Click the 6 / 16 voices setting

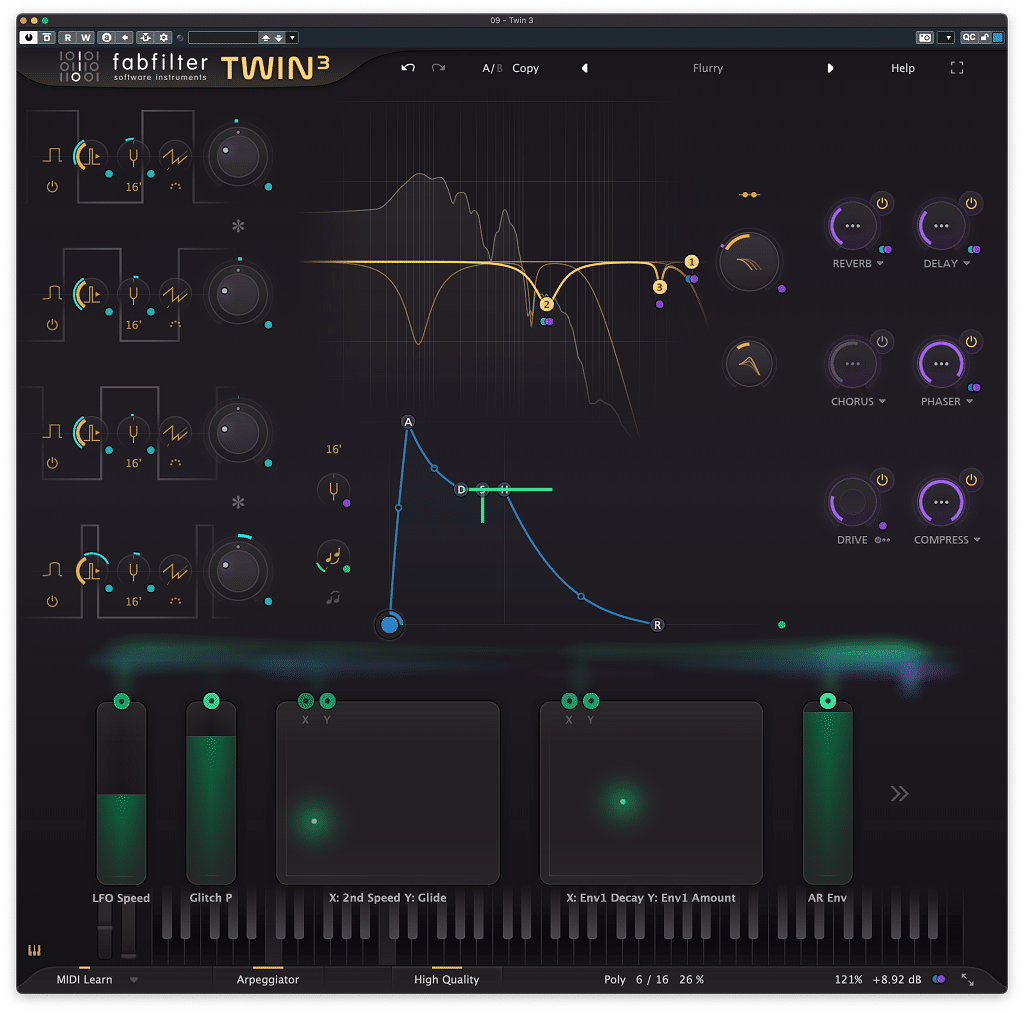652,980
